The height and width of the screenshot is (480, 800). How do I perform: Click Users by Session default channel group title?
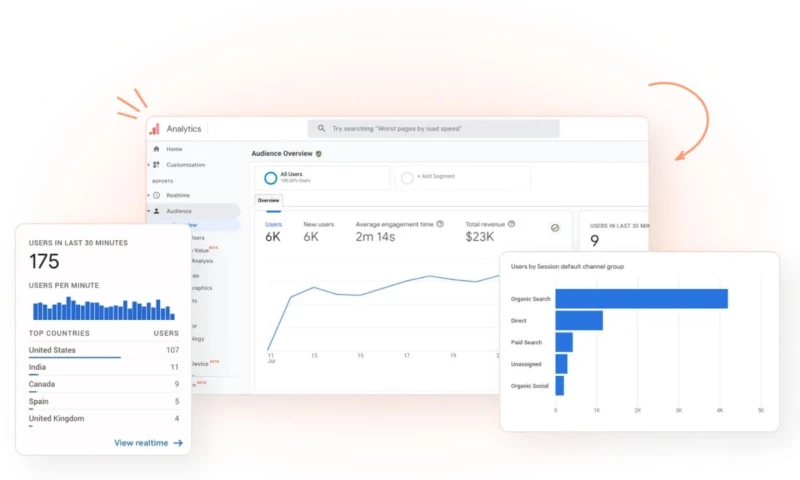567,266
